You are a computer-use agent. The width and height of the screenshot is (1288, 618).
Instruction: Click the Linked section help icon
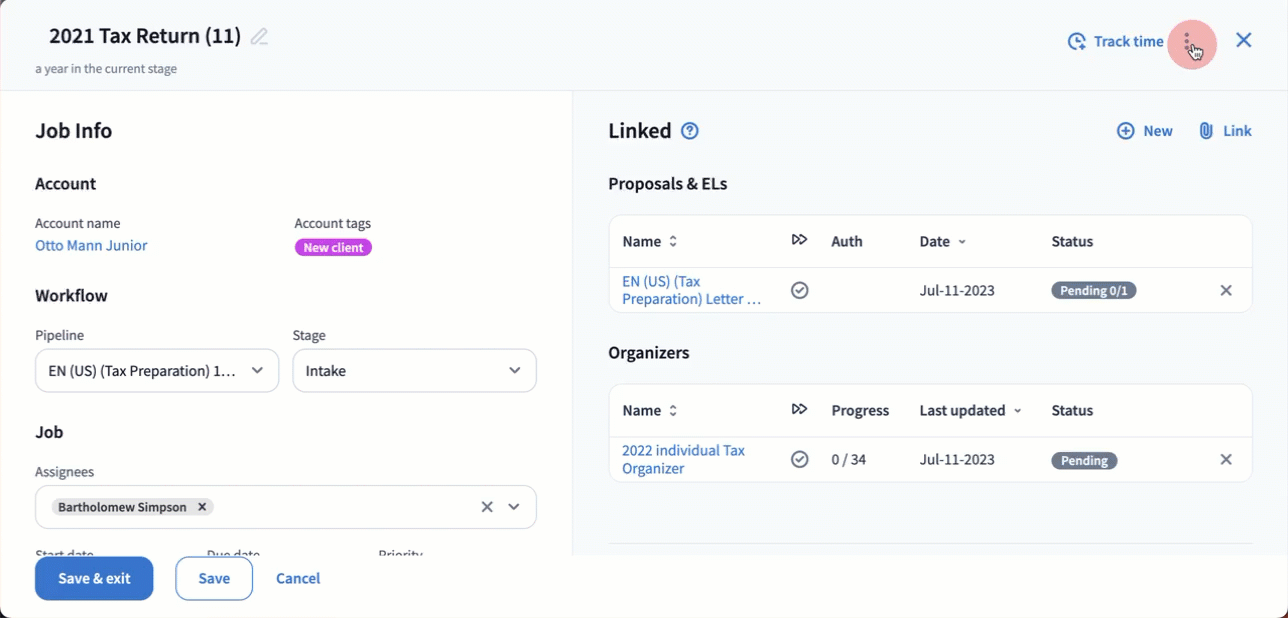[x=689, y=131]
